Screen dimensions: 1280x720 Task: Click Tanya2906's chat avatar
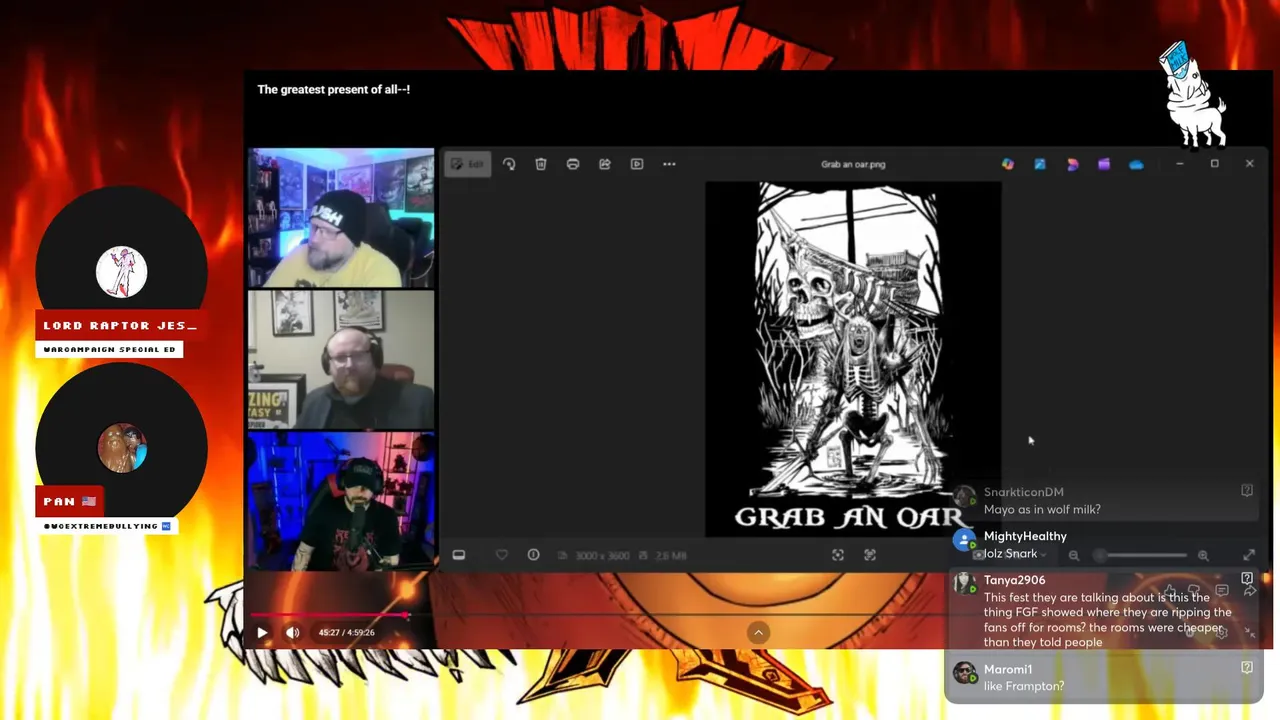[964, 584]
